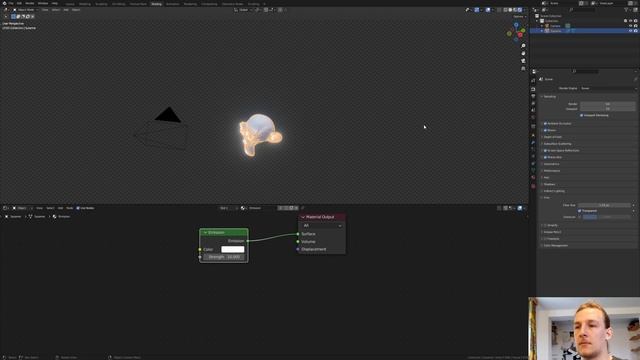640x360 pixels.
Task: Click the viewport zoom gizmo icon
Action: click(523, 46)
